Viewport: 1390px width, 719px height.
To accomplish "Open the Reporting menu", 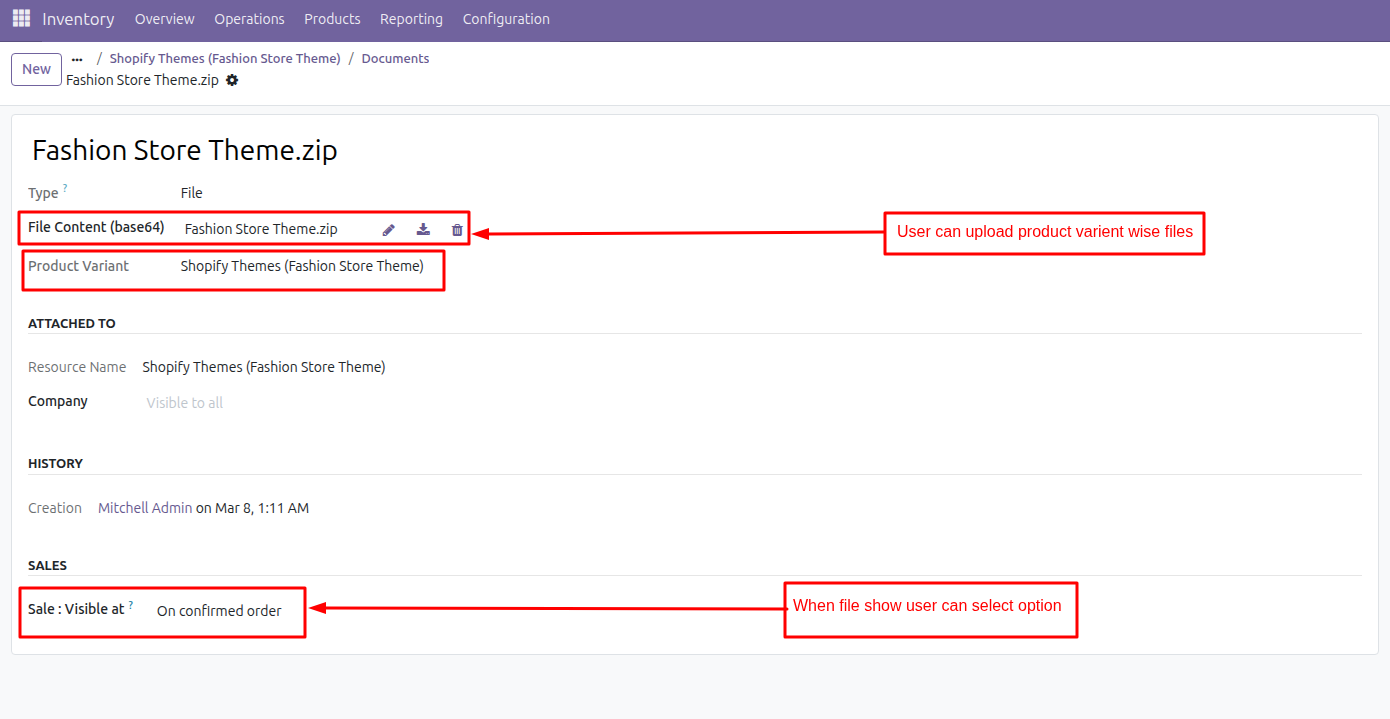I will [411, 19].
